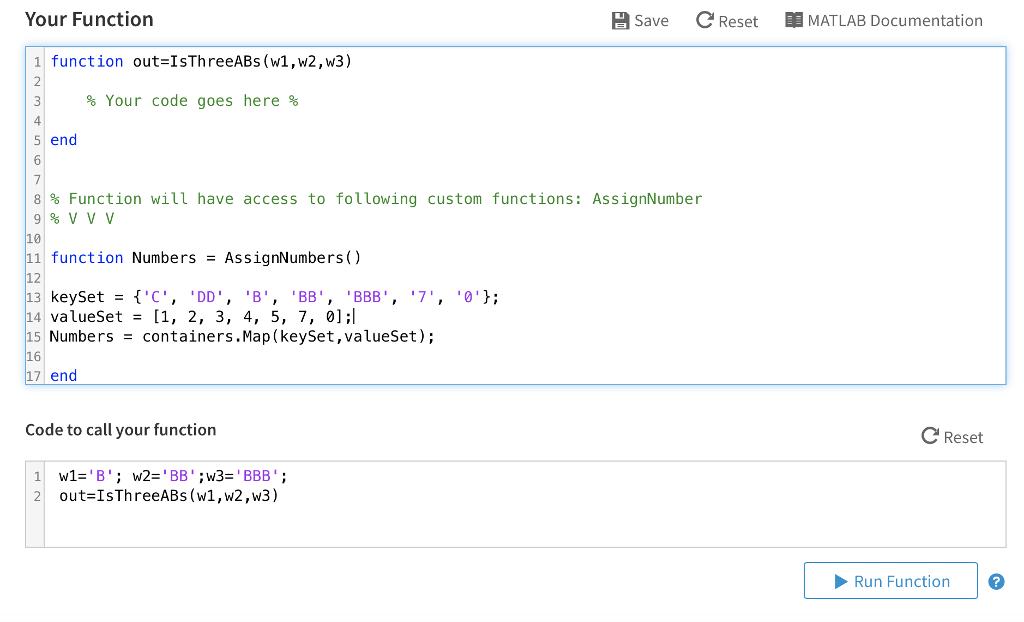This screenshot has height=622, width=1024.
Task: Click the w1='B' line in call code
Action: (x=178, y=476)
